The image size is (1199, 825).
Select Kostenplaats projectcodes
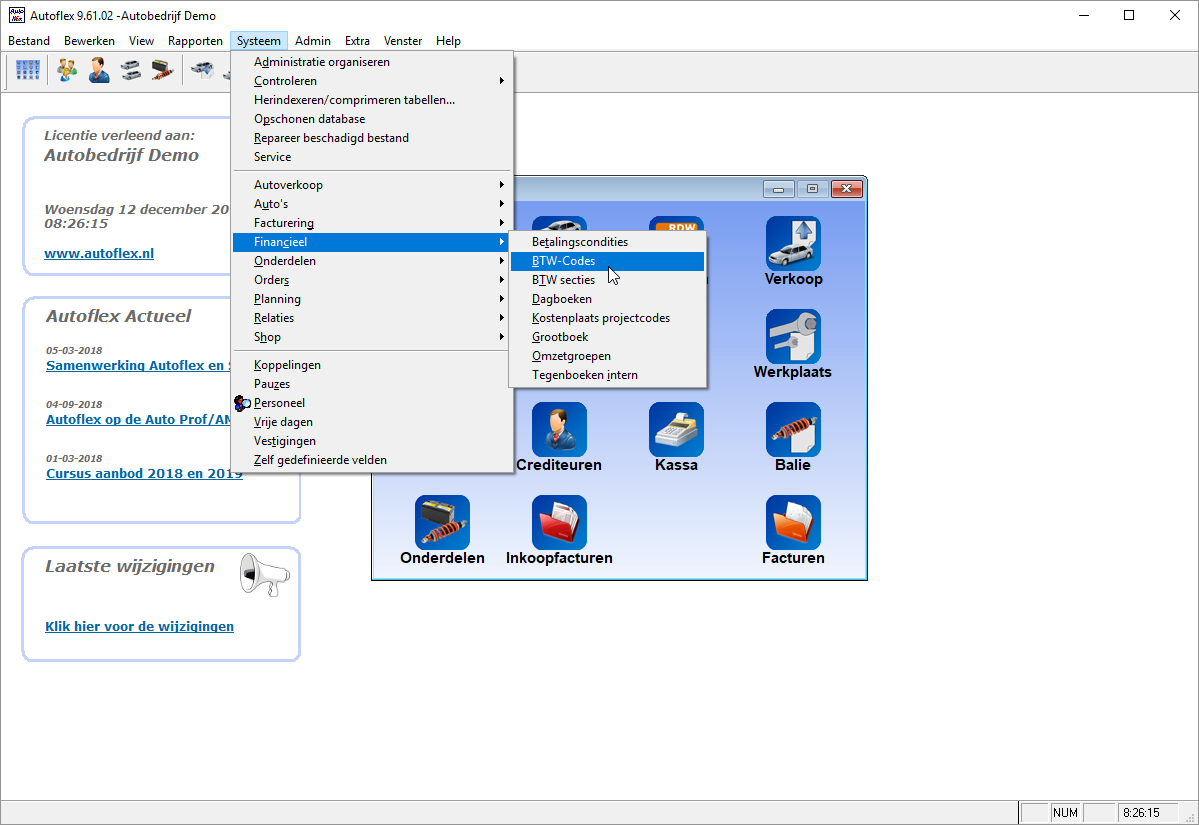(607, 318)
